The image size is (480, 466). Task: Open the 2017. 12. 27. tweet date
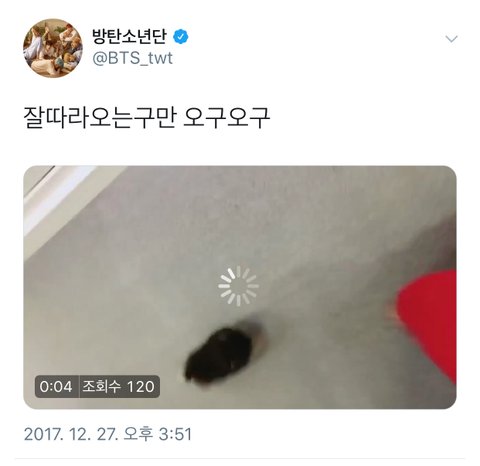coord(70,434)
